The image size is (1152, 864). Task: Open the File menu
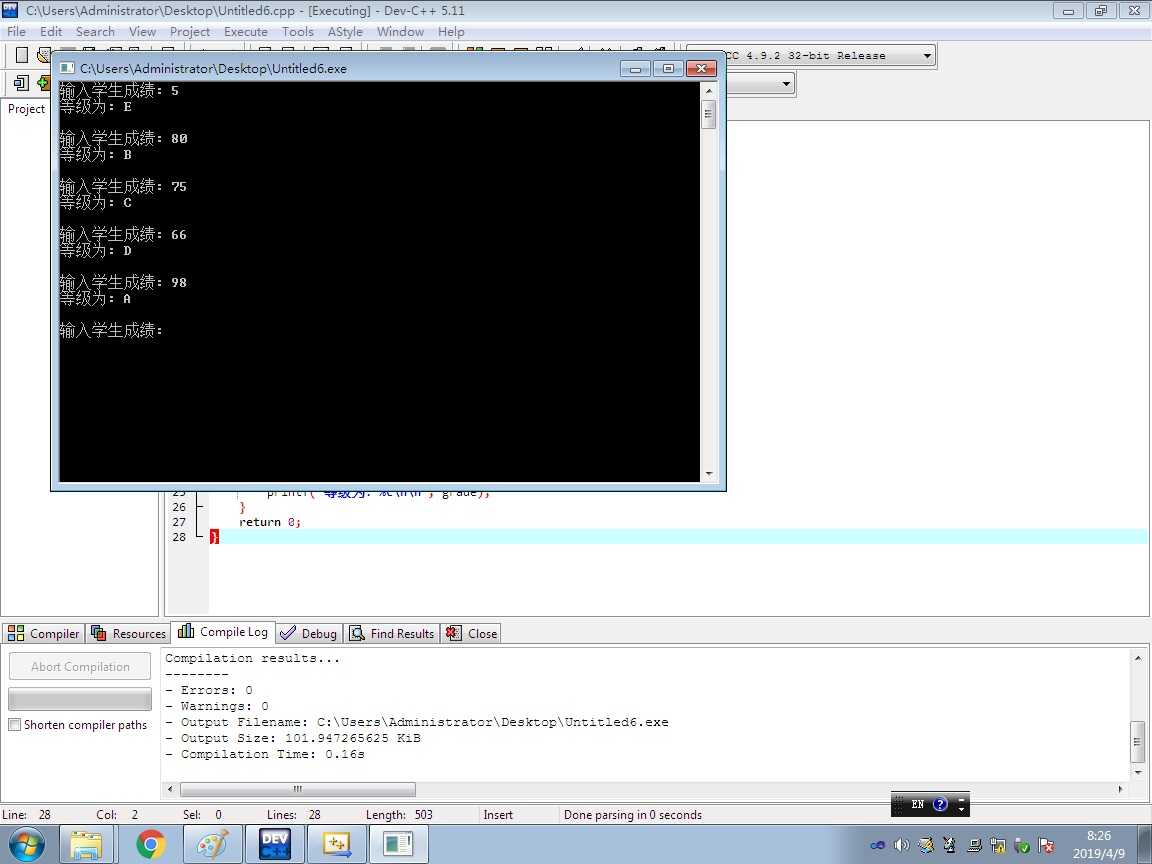[x=16, y=32]
